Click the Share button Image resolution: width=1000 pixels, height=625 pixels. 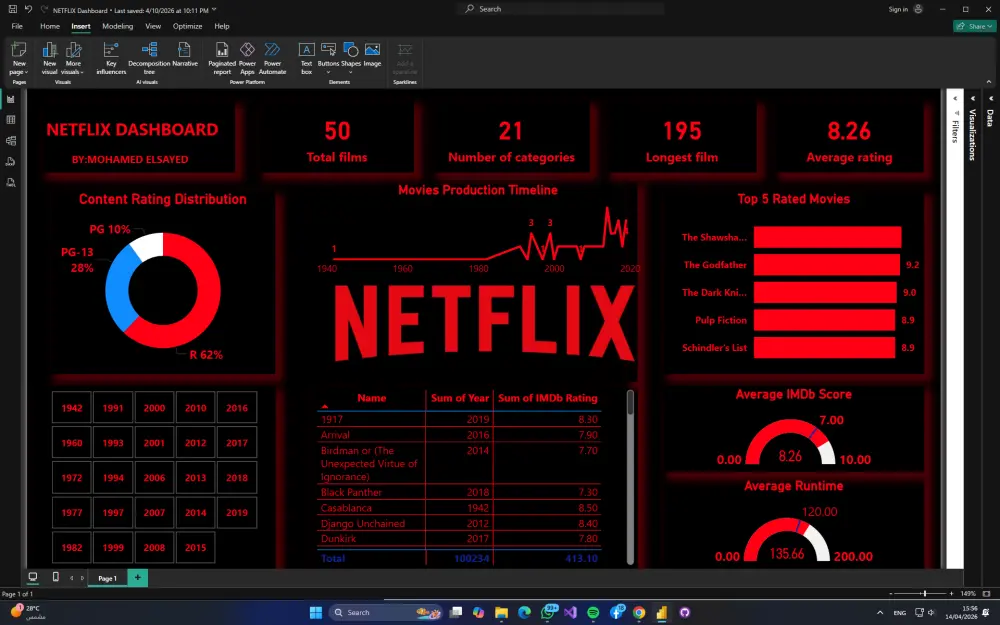tap(975, 26)
